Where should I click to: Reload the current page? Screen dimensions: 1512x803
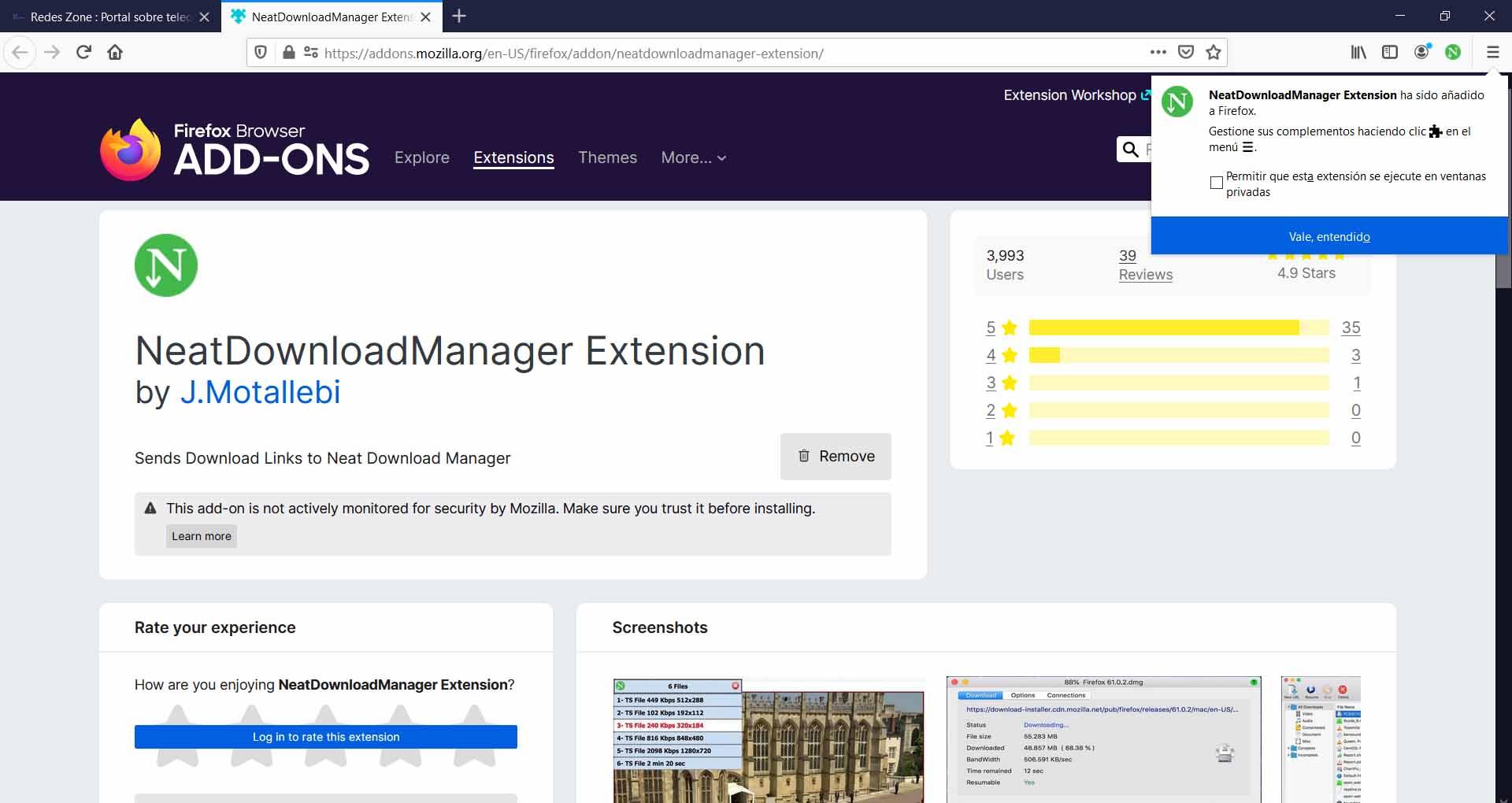click(x=83, y=53)
